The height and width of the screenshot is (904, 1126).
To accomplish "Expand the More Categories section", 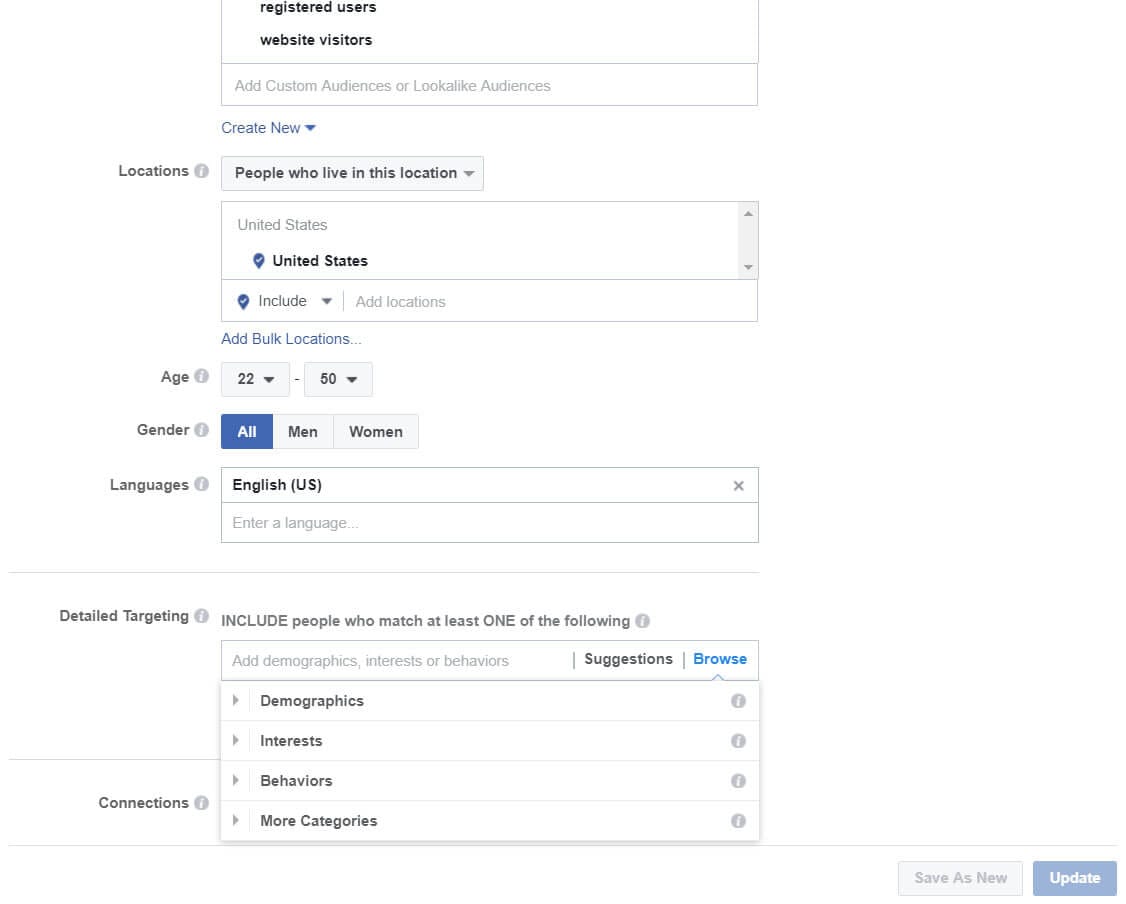I will tap(236, 820).
